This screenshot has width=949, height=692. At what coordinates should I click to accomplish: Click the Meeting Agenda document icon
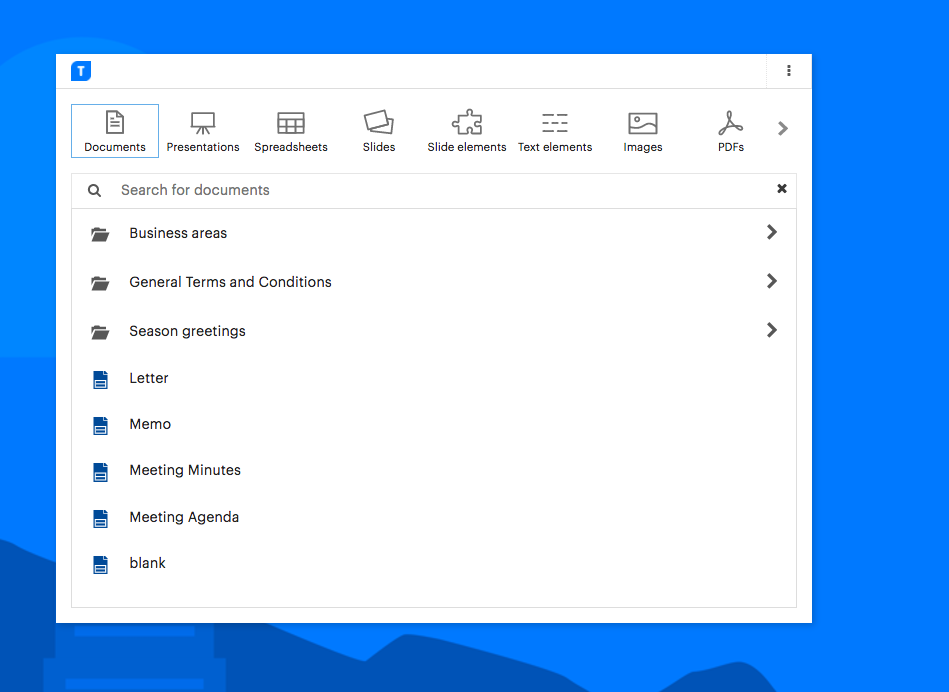pyautogui.click(x=100, y=519)
